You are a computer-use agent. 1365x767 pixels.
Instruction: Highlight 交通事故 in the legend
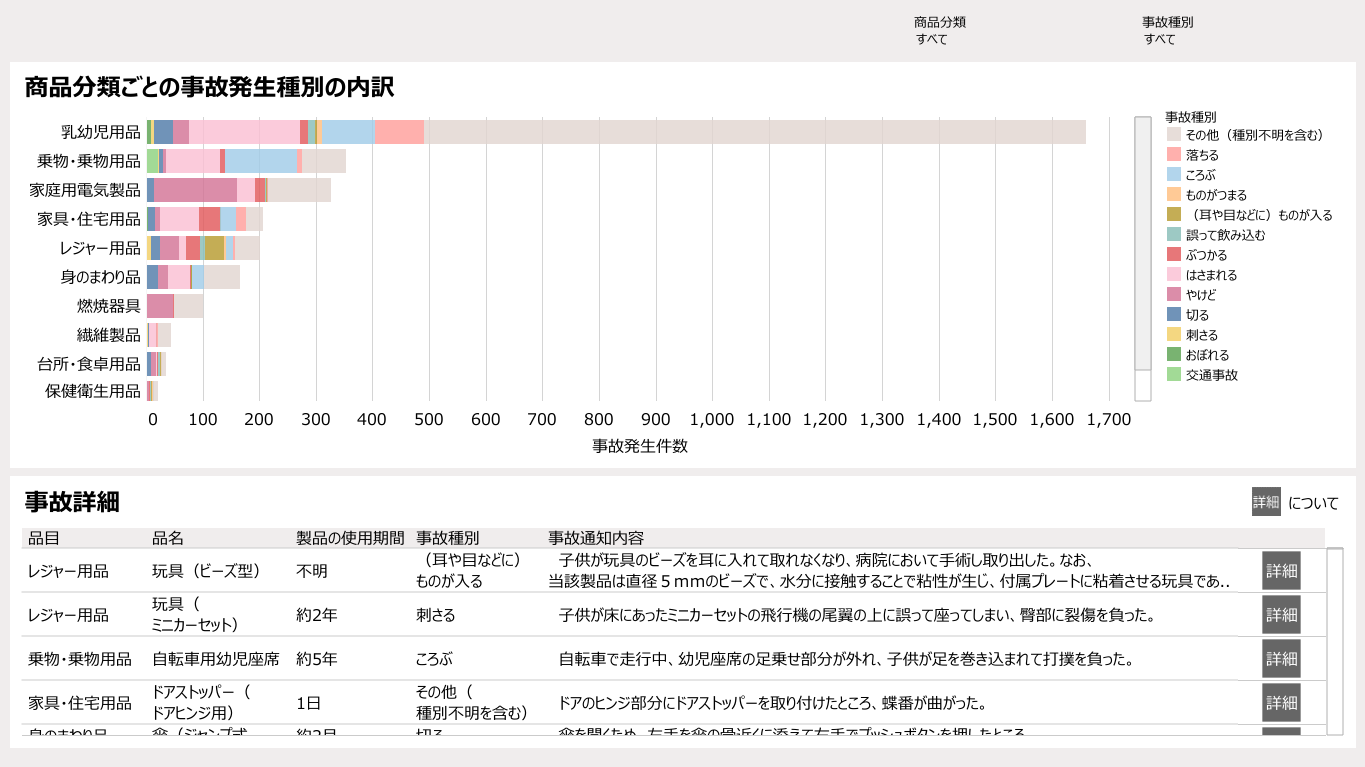[x=1211, y=375]
